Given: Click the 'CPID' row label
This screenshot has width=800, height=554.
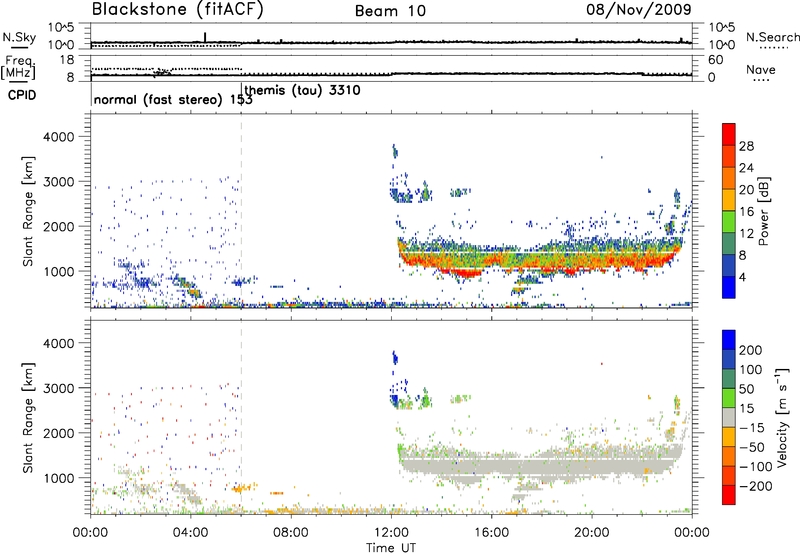Looking at the screenshot, I should (22, 95).
